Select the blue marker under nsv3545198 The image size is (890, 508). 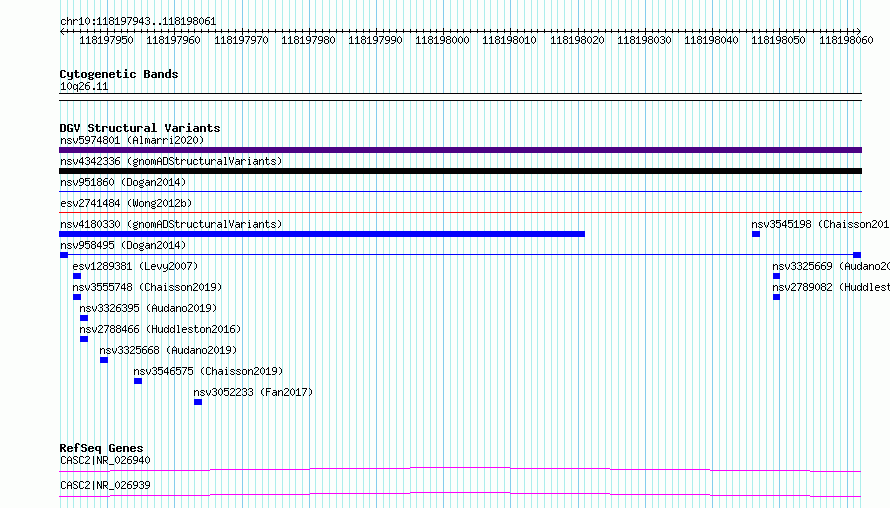point(756,234)
